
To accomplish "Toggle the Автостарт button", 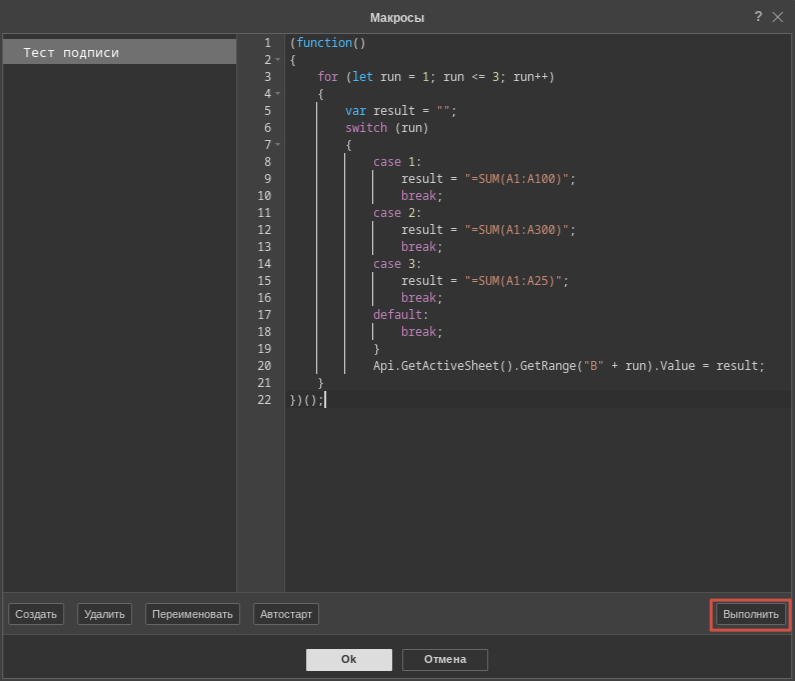I will [286, 614].
